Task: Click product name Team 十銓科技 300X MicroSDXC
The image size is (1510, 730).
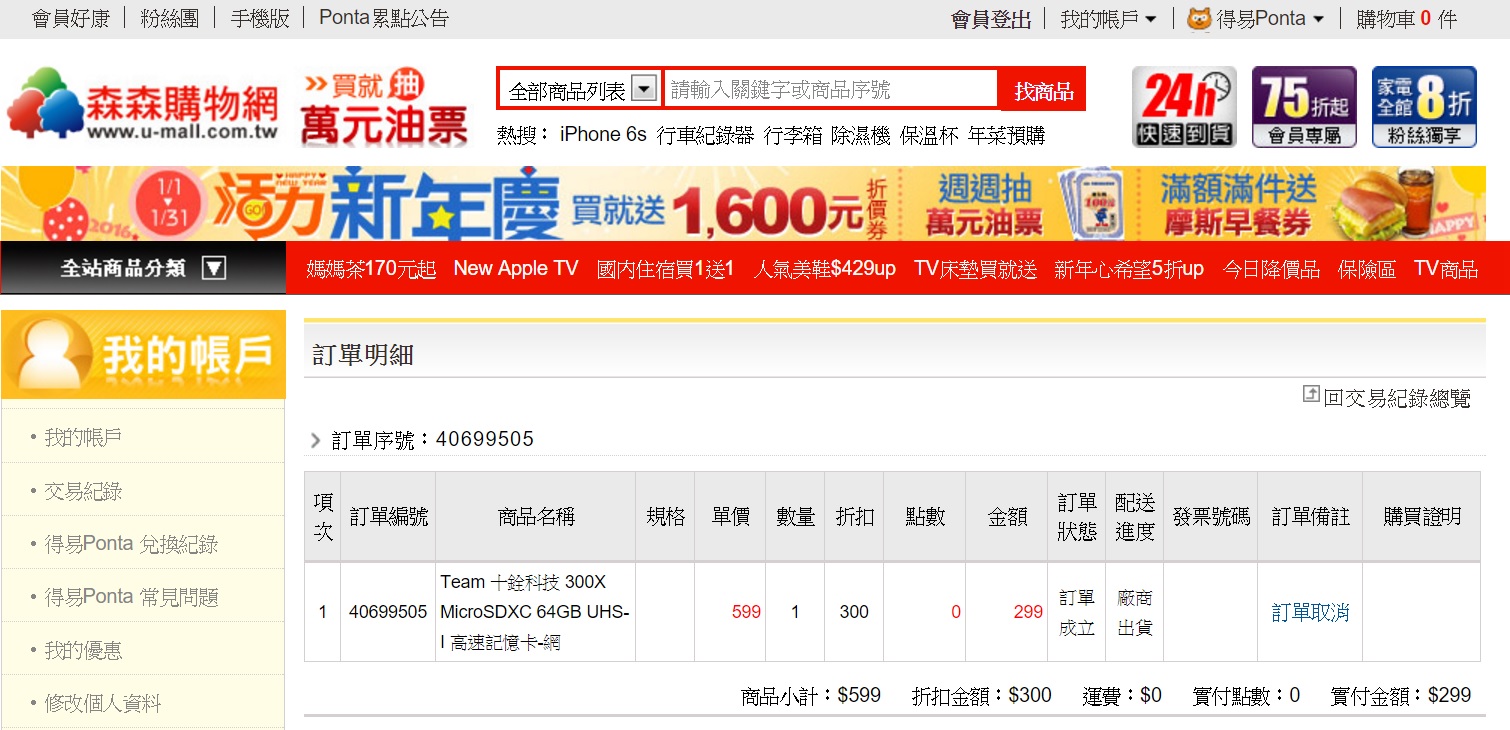Action: coord(535,612)
